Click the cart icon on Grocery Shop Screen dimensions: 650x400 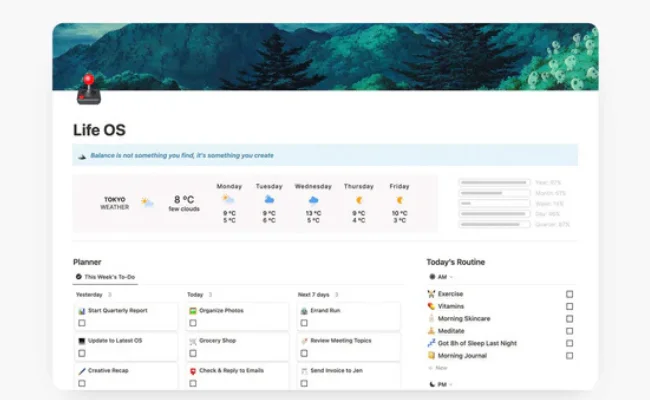click(x=193, y=341)
